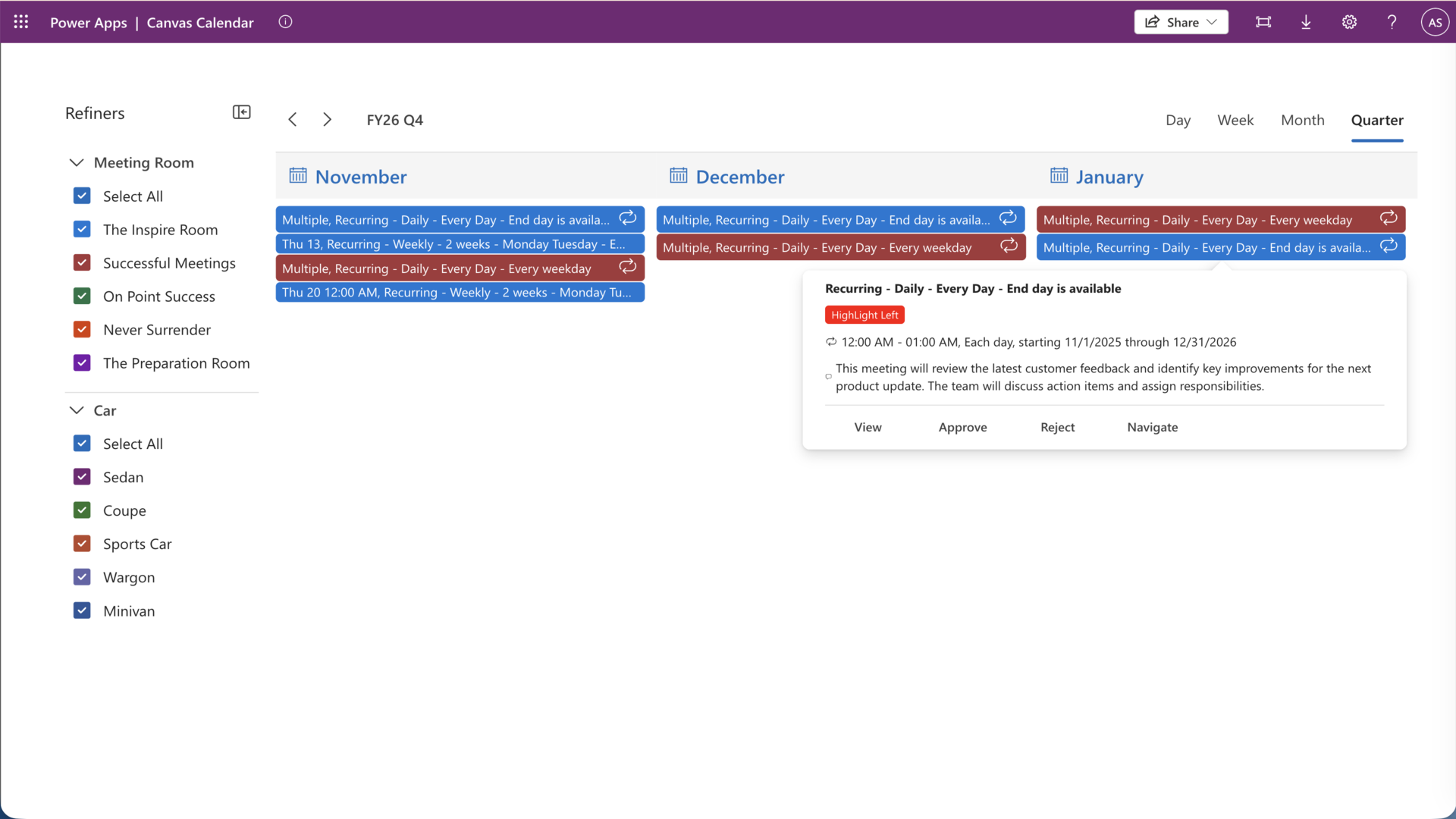Collapse the Meeting Room refiner group
Screen dimensions: 1456x819
pos(77,162)
